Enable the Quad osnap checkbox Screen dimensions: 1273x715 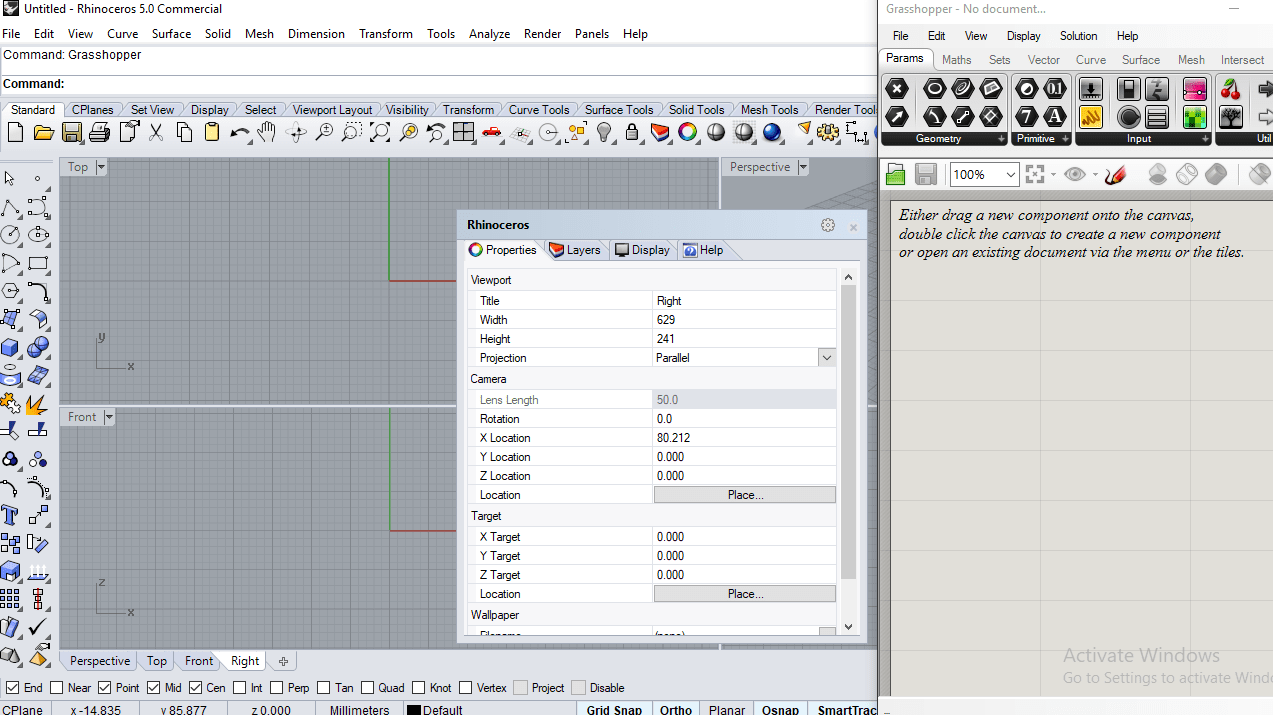click(x=367, y=688)
